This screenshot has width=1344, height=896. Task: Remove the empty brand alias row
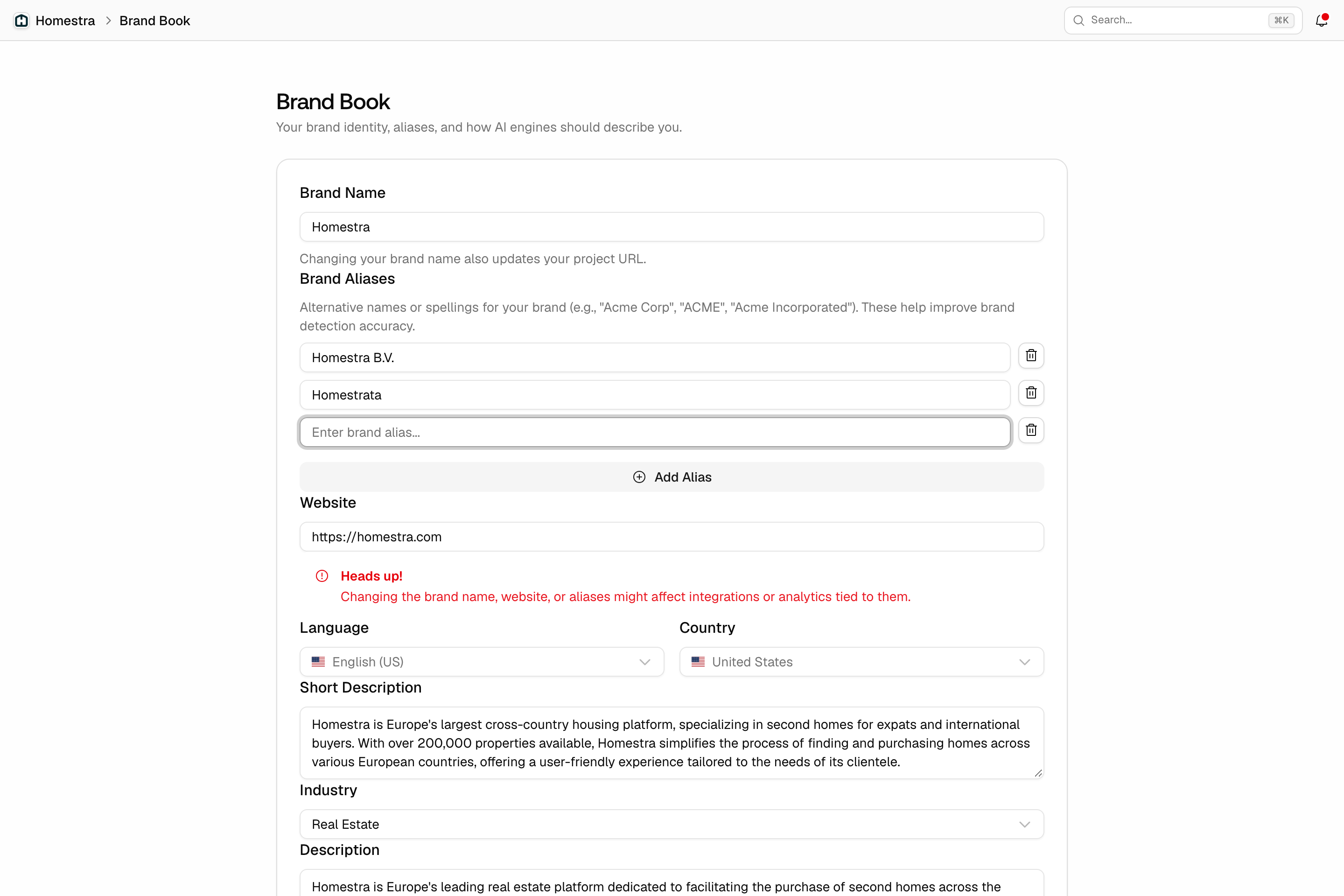[1031, 430]
